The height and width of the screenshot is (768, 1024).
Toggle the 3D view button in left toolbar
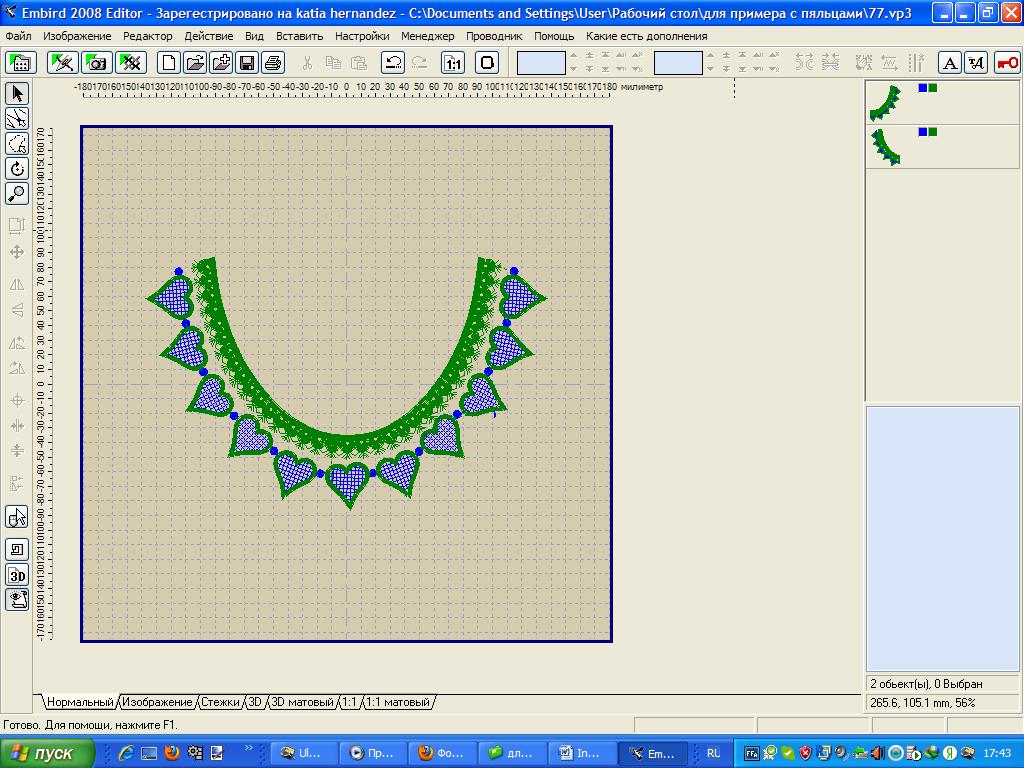pos(17,575)
